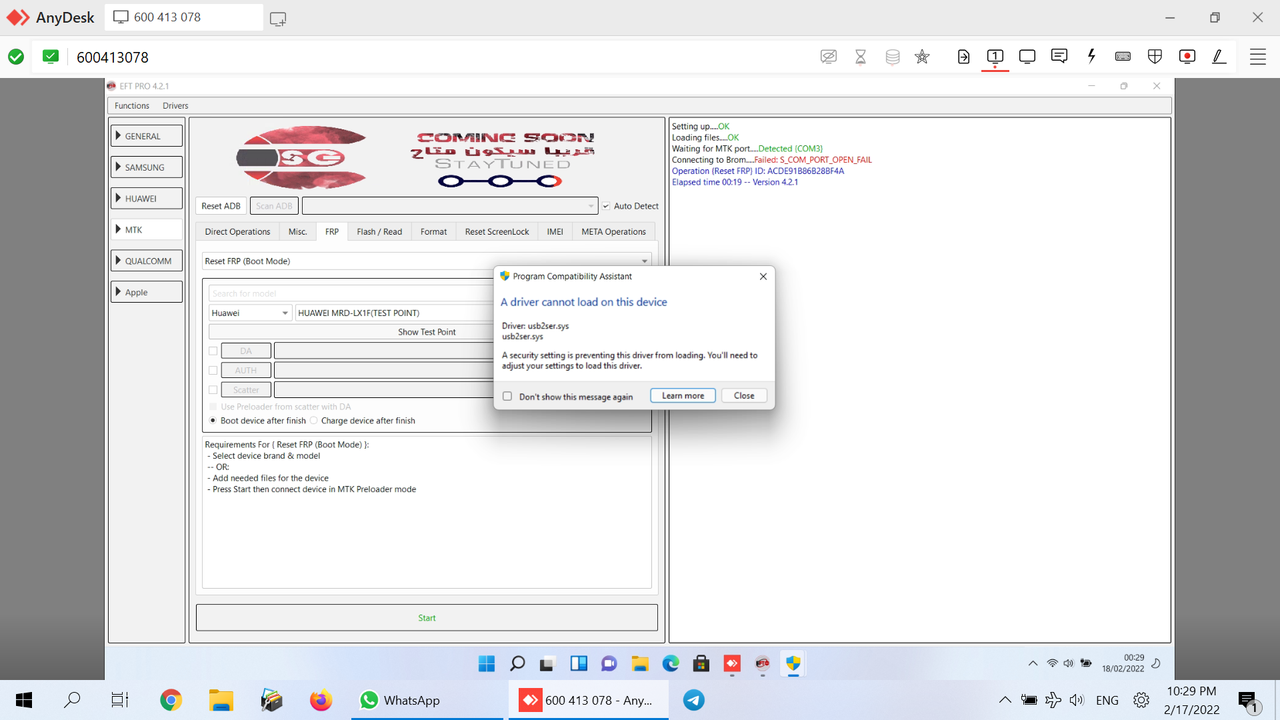This screenshot has width=1280, height=720.
Task: Click the AnyDesk privacy screen icon
Action: (x=828, y=57)
